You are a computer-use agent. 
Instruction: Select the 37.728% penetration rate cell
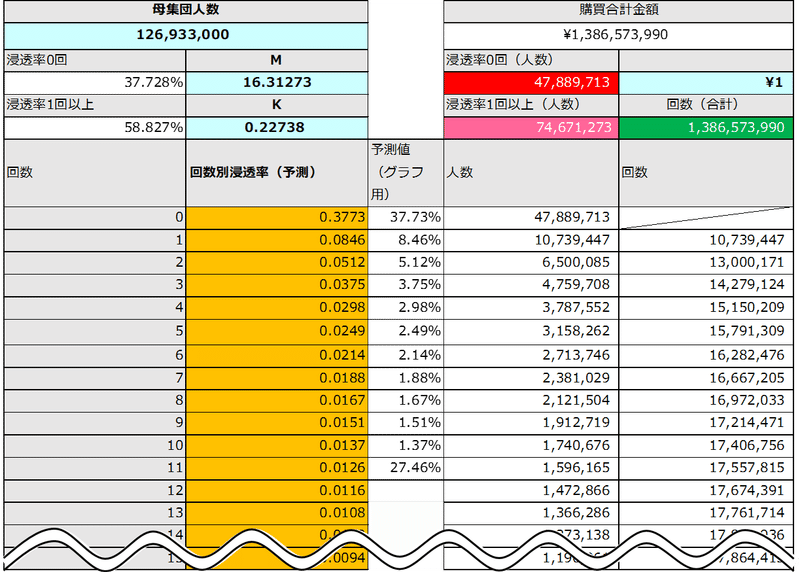coord(94,83)
